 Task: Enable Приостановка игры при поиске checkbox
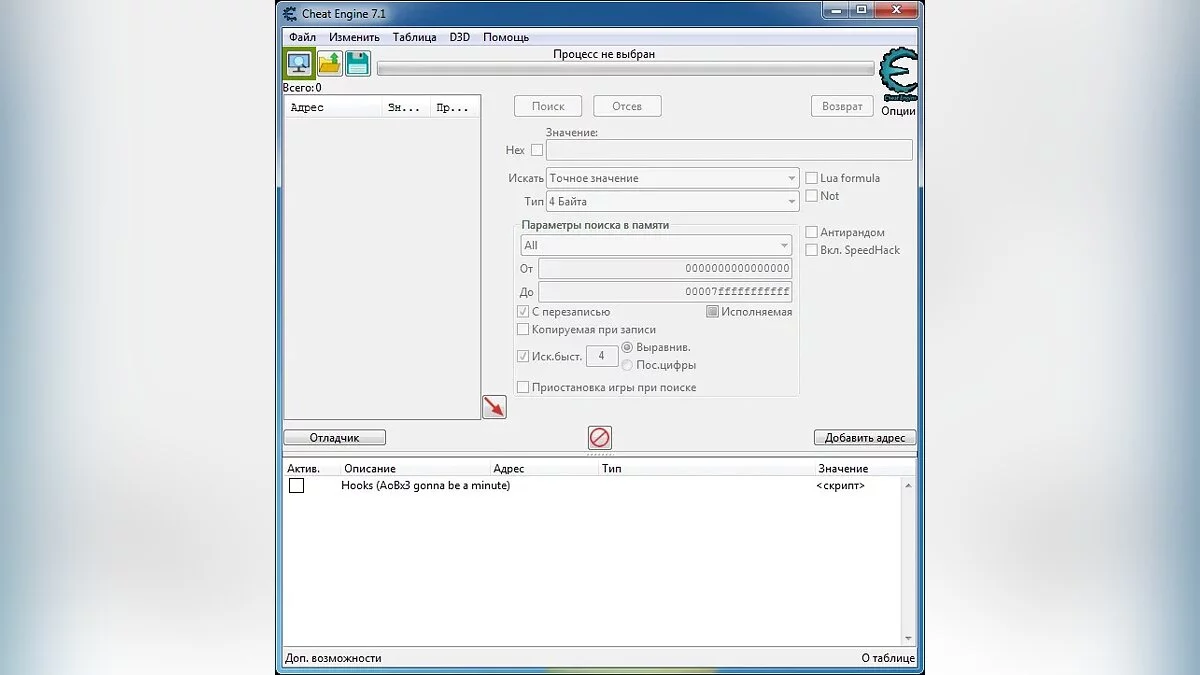(x=523, y=387)
